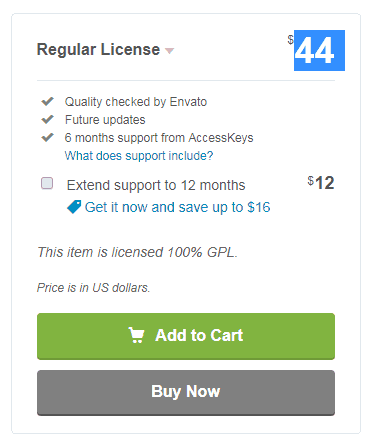Image resolution: width=377 pixels, height=446 pixels.
Task: Click the checkmark beside Future updates
Action: pos(47,119)
